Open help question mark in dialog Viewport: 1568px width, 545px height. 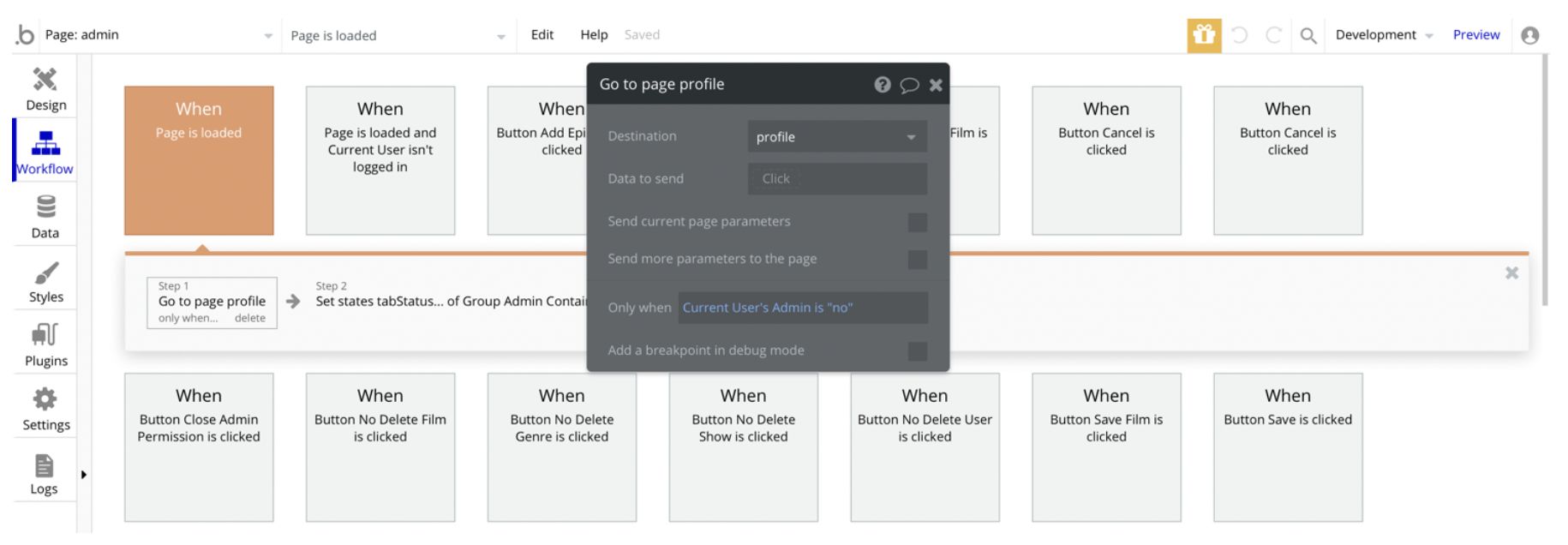pos(882,85)
